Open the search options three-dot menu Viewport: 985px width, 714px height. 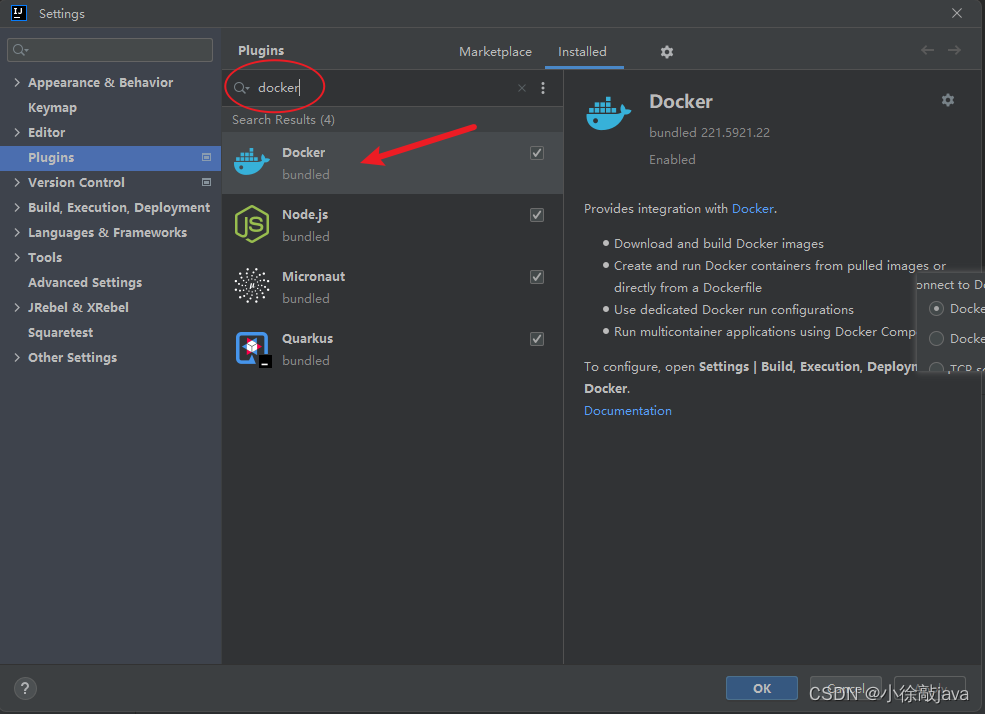(543, 88)
